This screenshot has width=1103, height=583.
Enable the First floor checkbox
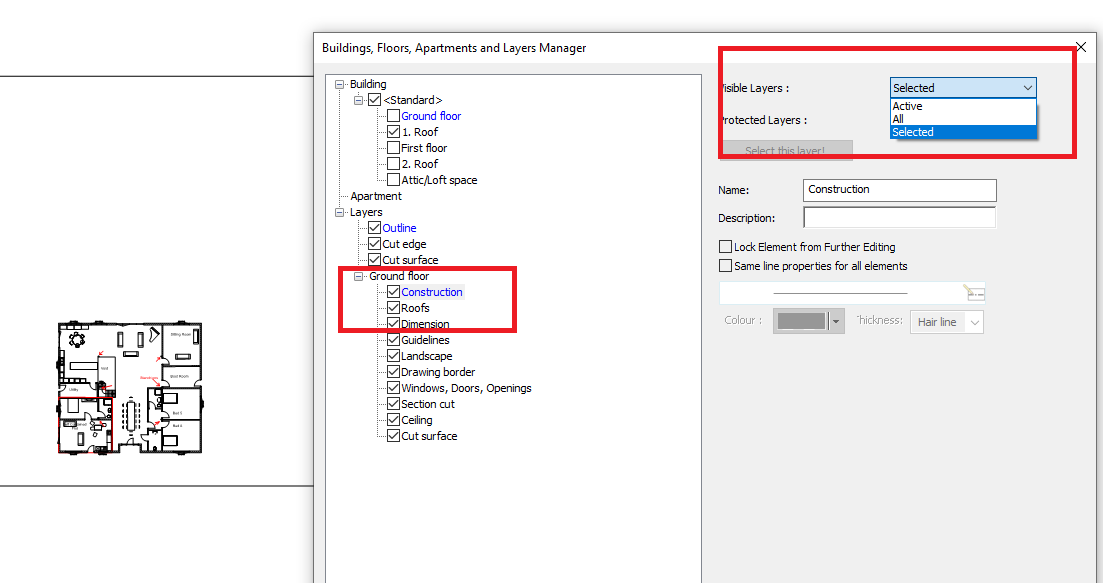pos(394,148)
